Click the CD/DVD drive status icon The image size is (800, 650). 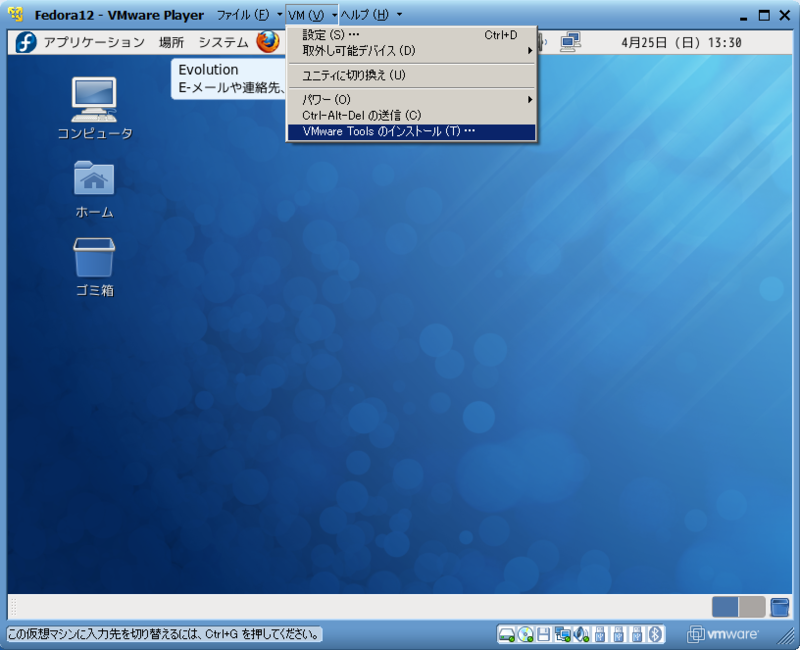click(x=526, y=634)
